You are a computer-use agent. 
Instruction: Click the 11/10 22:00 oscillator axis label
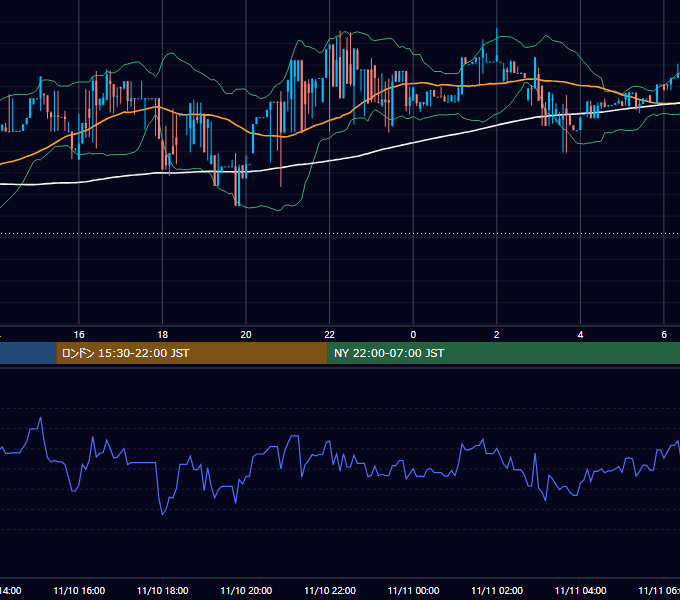point(330,591)
